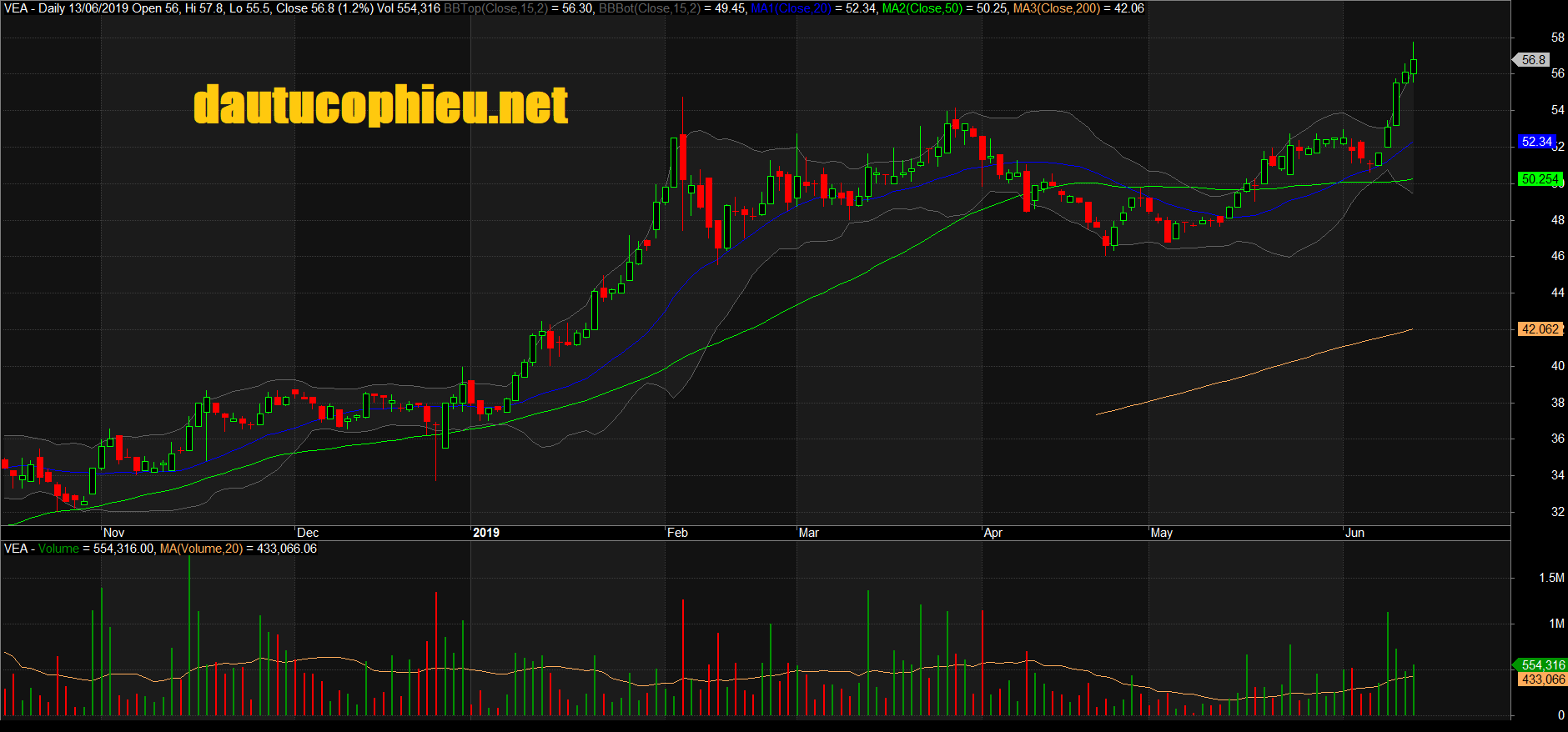Click the orange 433,066 volume average tag
Image resolution: width=1568 pixels, height=732 pixels.
pyautogui.click(x=1542, y=679)
